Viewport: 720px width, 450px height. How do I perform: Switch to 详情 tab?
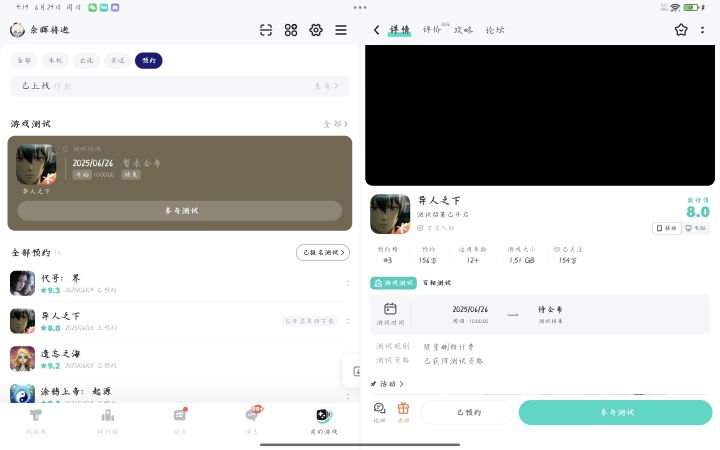tap(399, 30)
